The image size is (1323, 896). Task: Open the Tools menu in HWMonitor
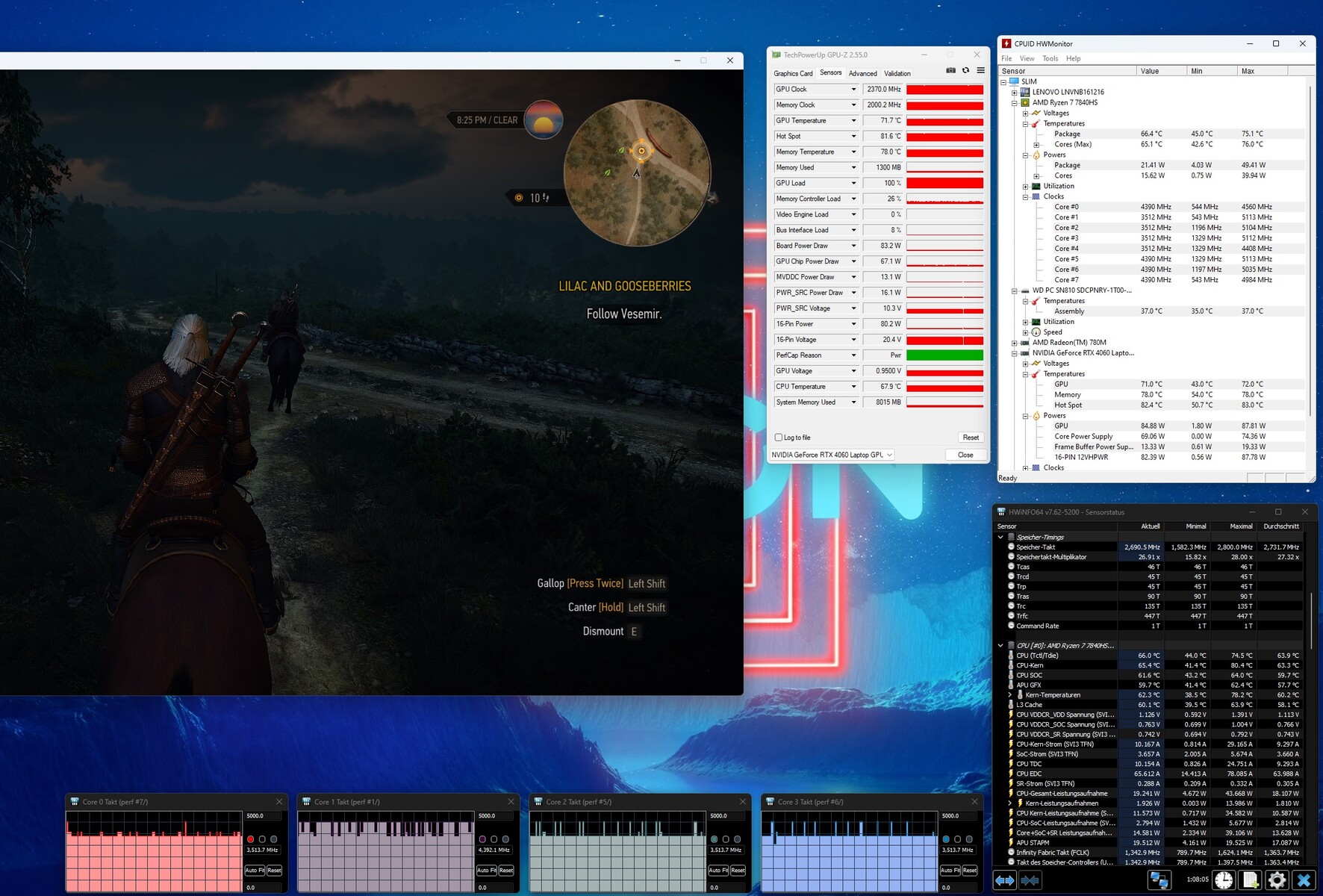[1050, 58]
